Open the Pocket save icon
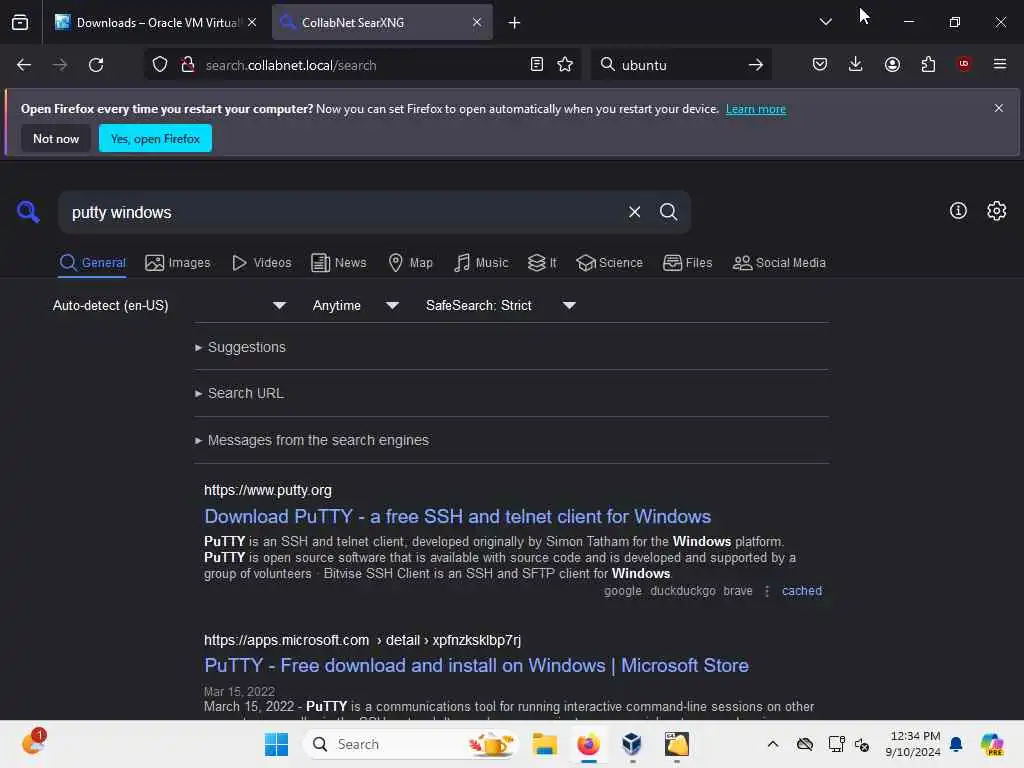Viewport: 1024px width, 768px height. tap(820, 64)
